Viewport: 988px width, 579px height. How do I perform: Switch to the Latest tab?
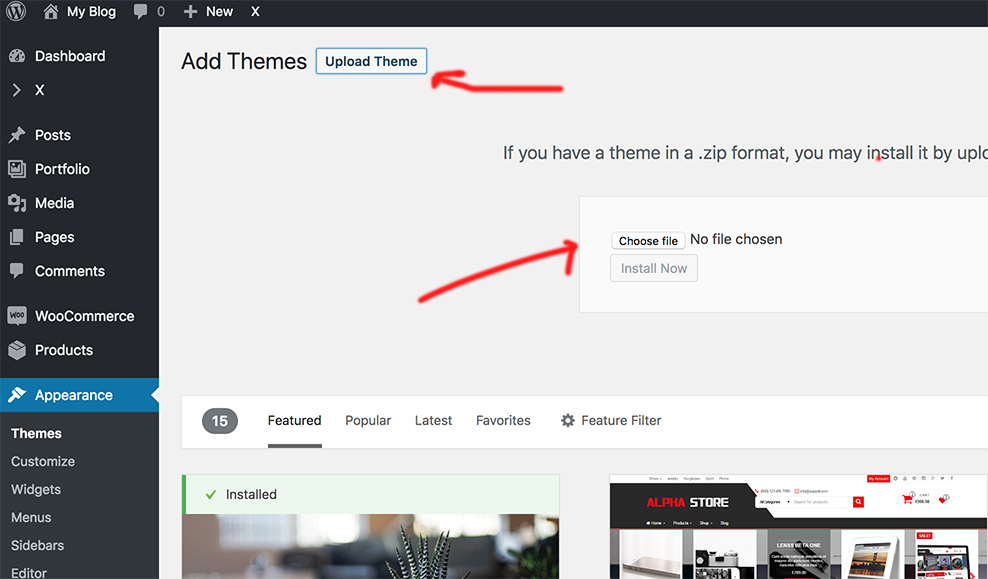pyautogui.click(x=433, y=421)
